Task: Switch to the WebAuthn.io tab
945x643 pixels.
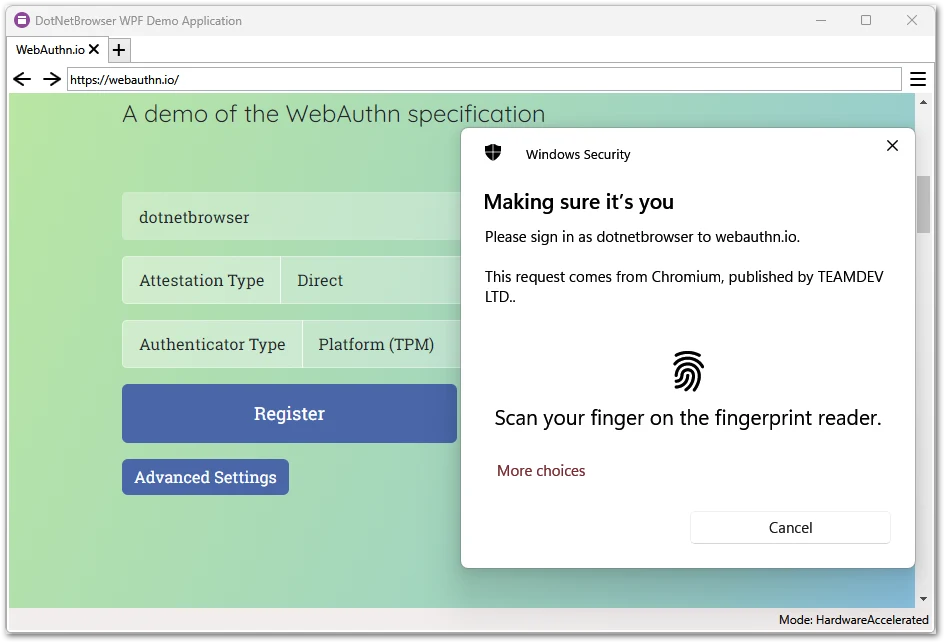Action: click(52, 49)
